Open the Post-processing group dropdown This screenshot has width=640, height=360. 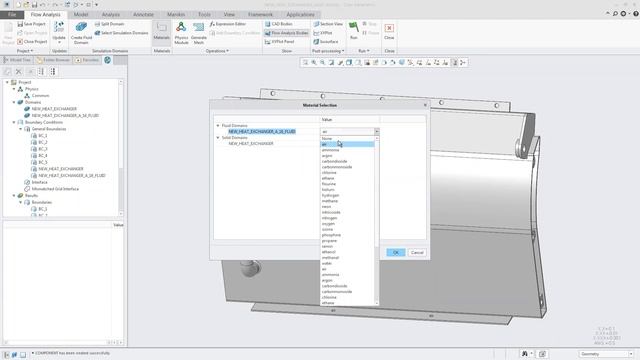click(x=328, y=51)
